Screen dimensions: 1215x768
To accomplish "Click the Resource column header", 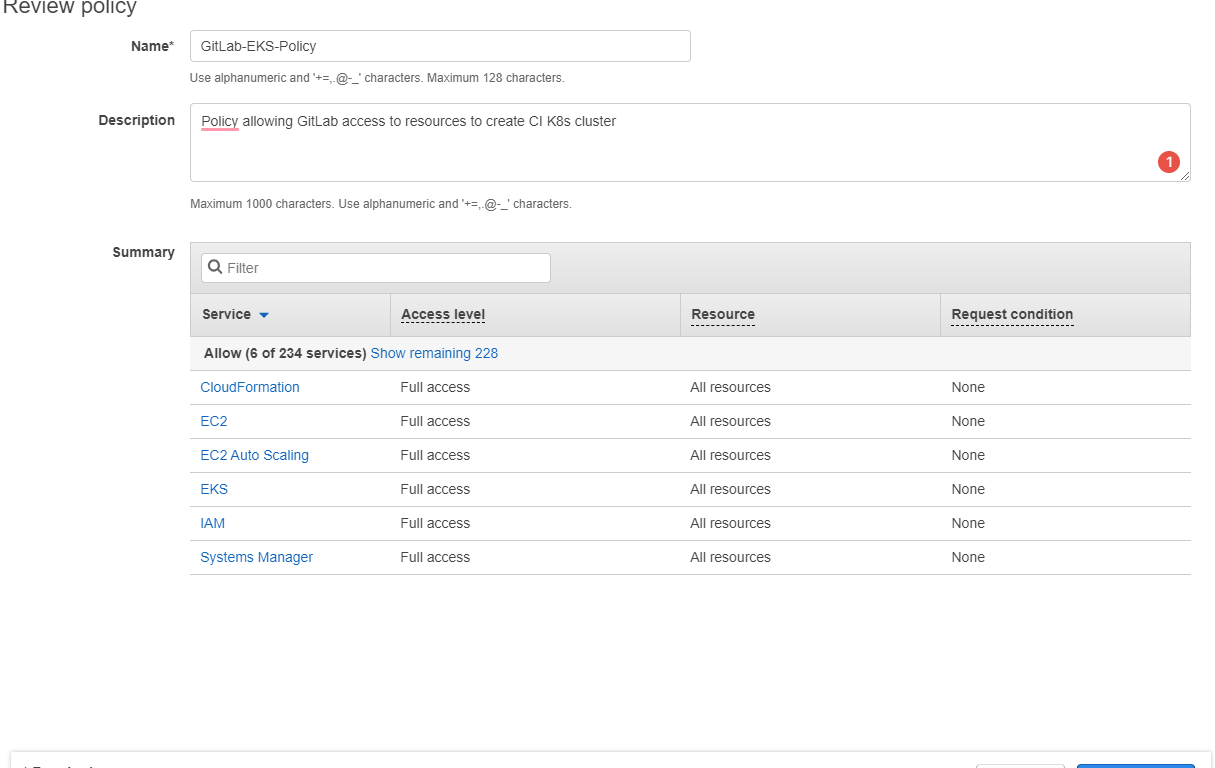I will [x=723, y=314].
